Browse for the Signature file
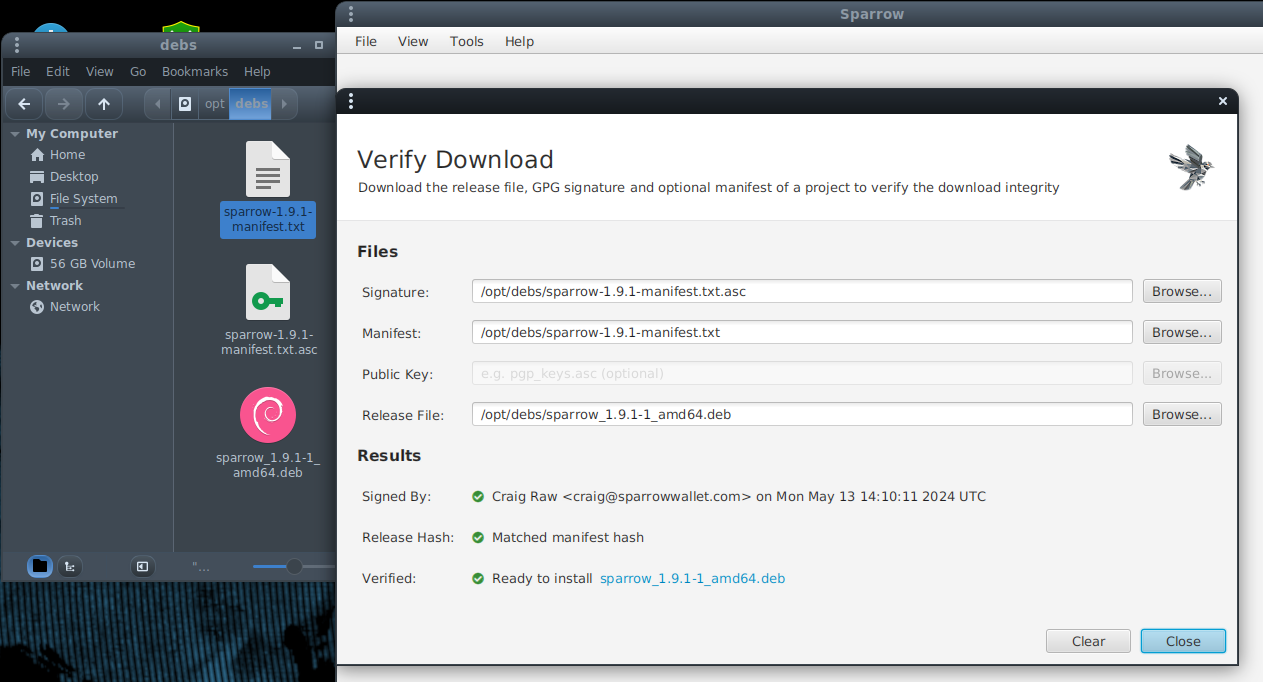Viewport: 1263px width, 682px height. point(1181,292)
